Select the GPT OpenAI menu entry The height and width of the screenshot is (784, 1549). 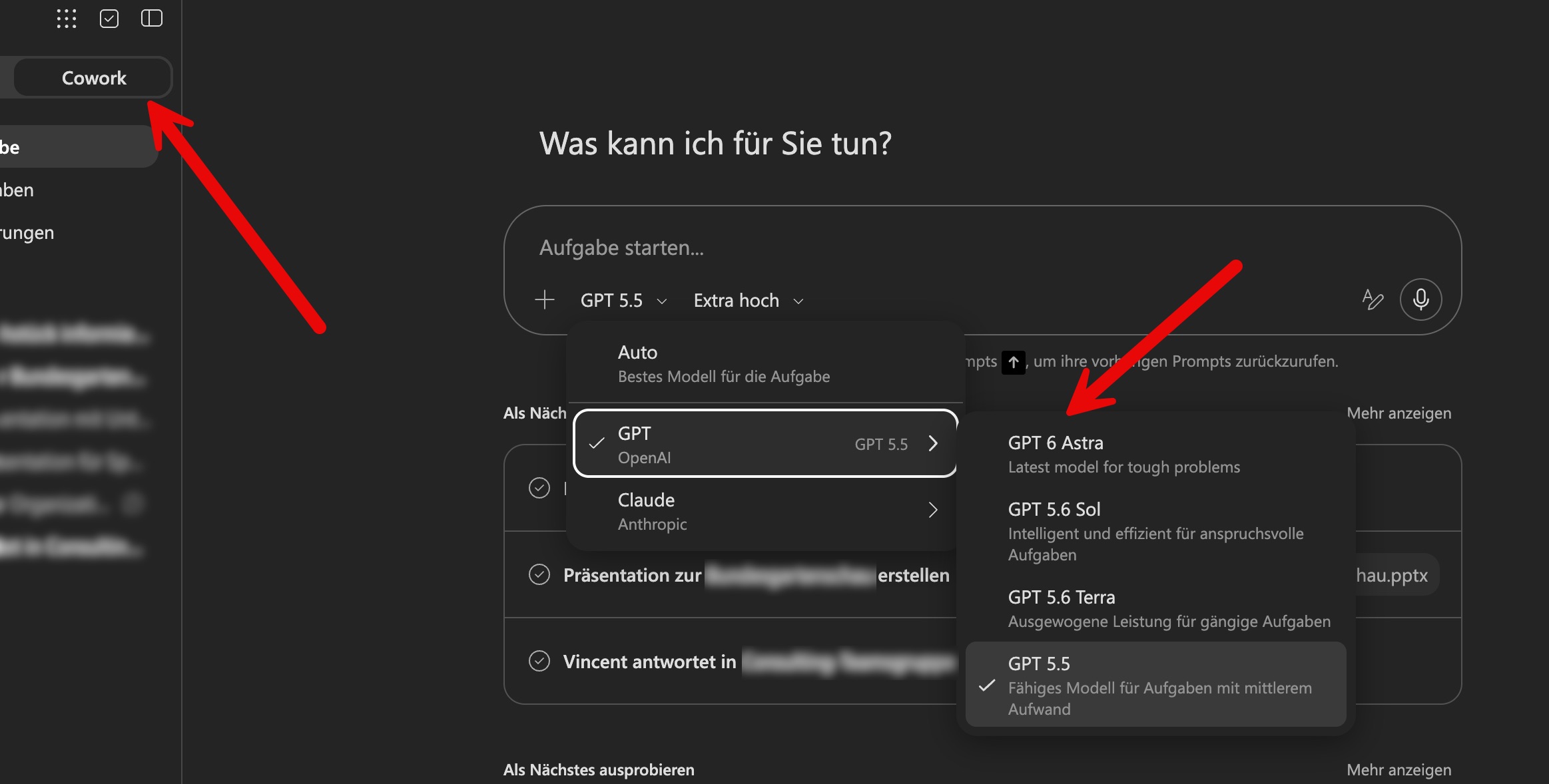[765, 444]
